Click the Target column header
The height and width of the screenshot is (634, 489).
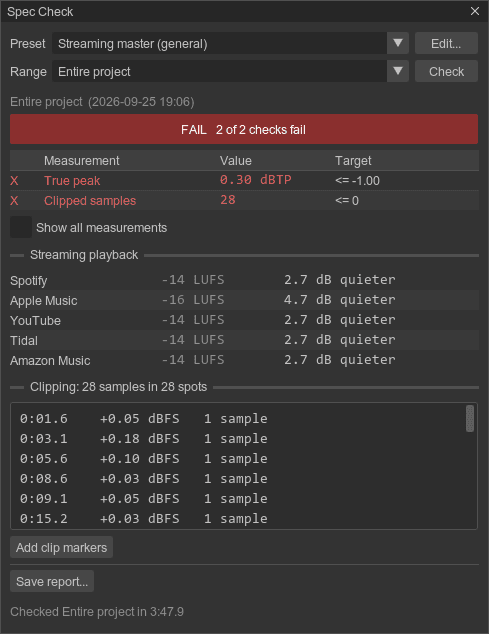pyautogui.click(x=353, y=161)
